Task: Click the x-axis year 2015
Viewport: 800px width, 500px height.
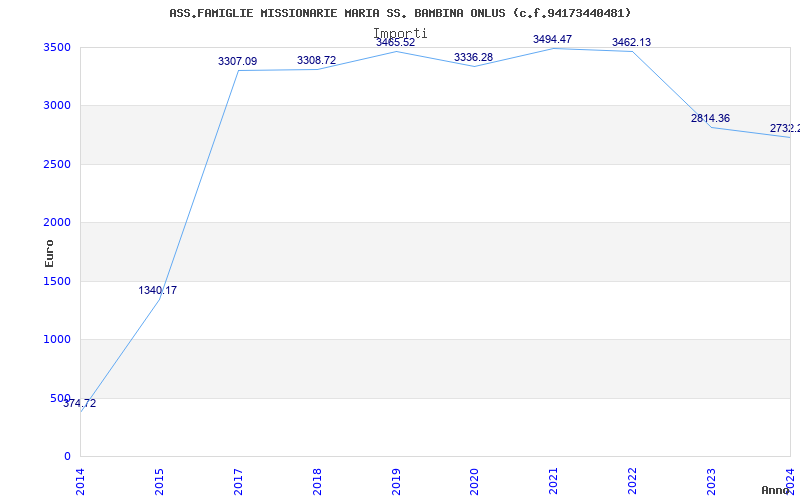Action: click(x=159, y=482)
